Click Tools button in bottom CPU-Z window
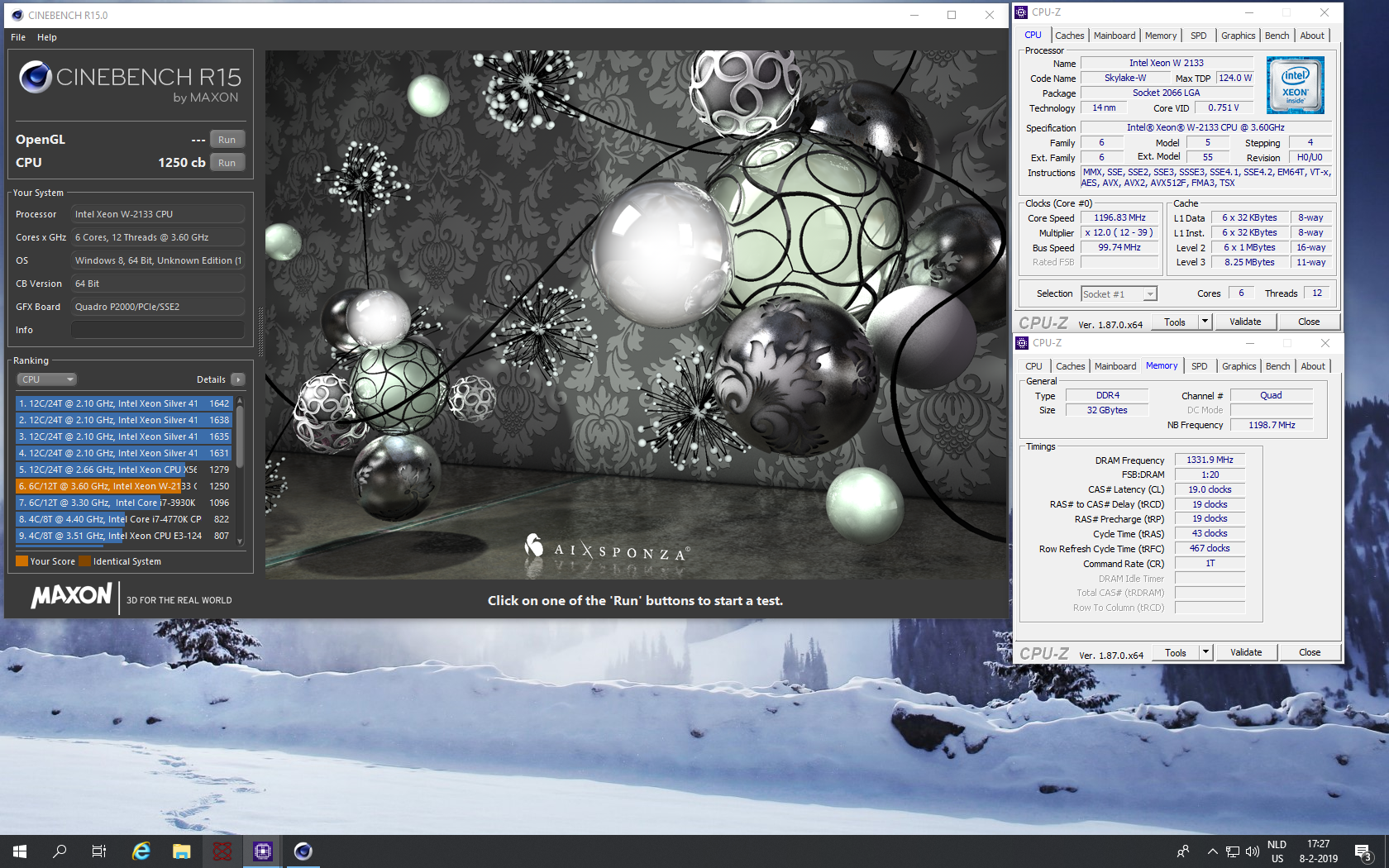The image size is (1389, 868). coord(1176,653)
